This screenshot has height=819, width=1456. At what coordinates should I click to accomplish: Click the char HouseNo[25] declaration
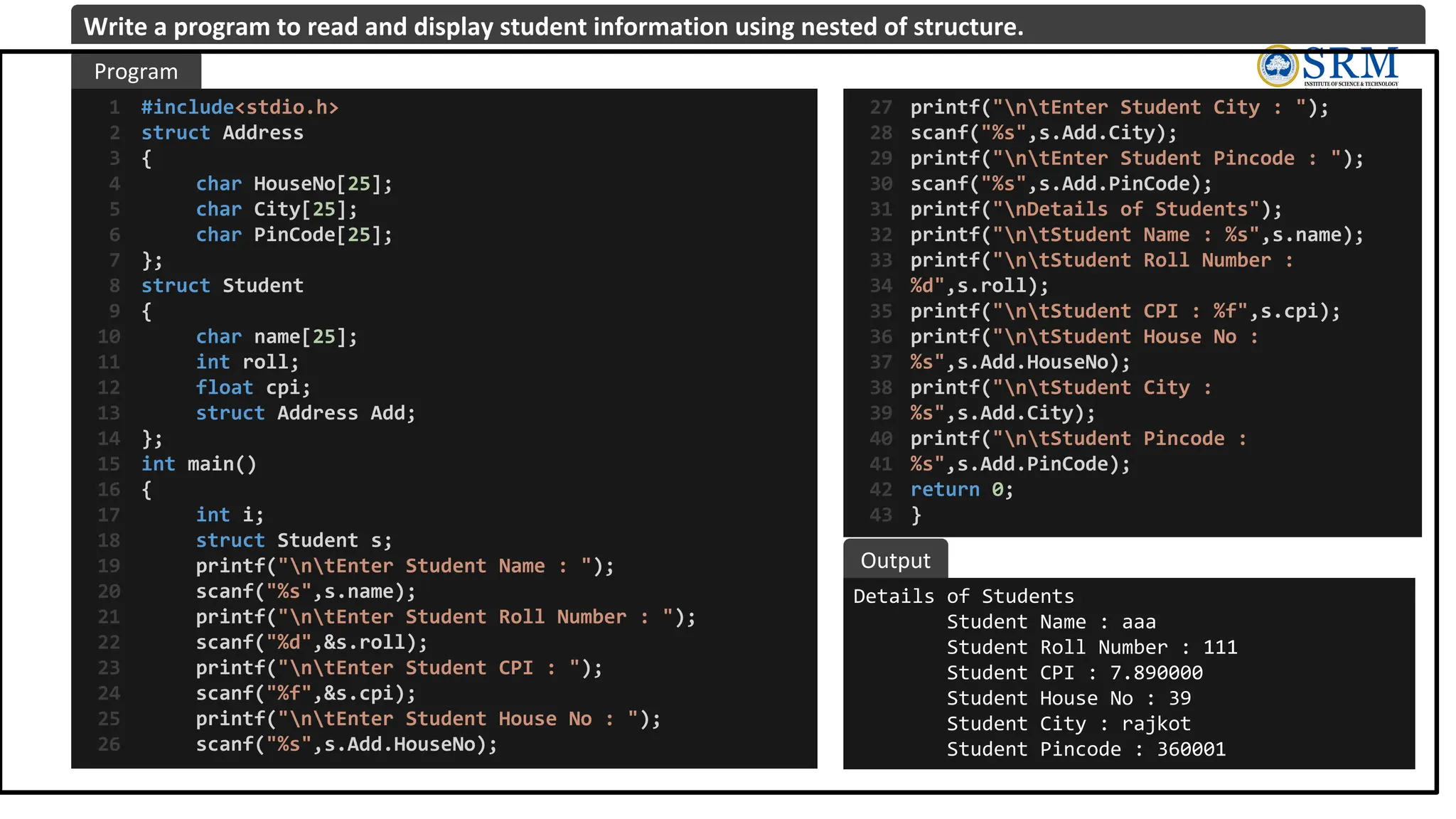pyautogui.click(x=294, y=184)
